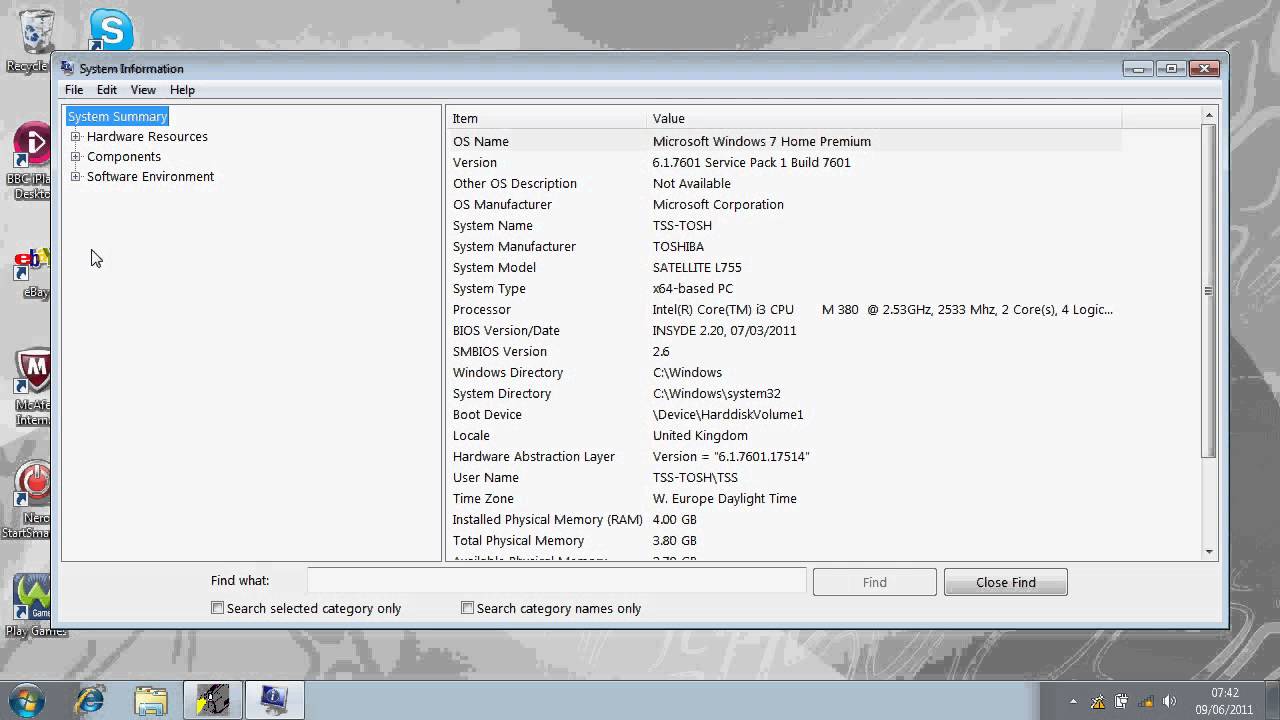Open the volume speaker tray icon

coord(1169,702)
